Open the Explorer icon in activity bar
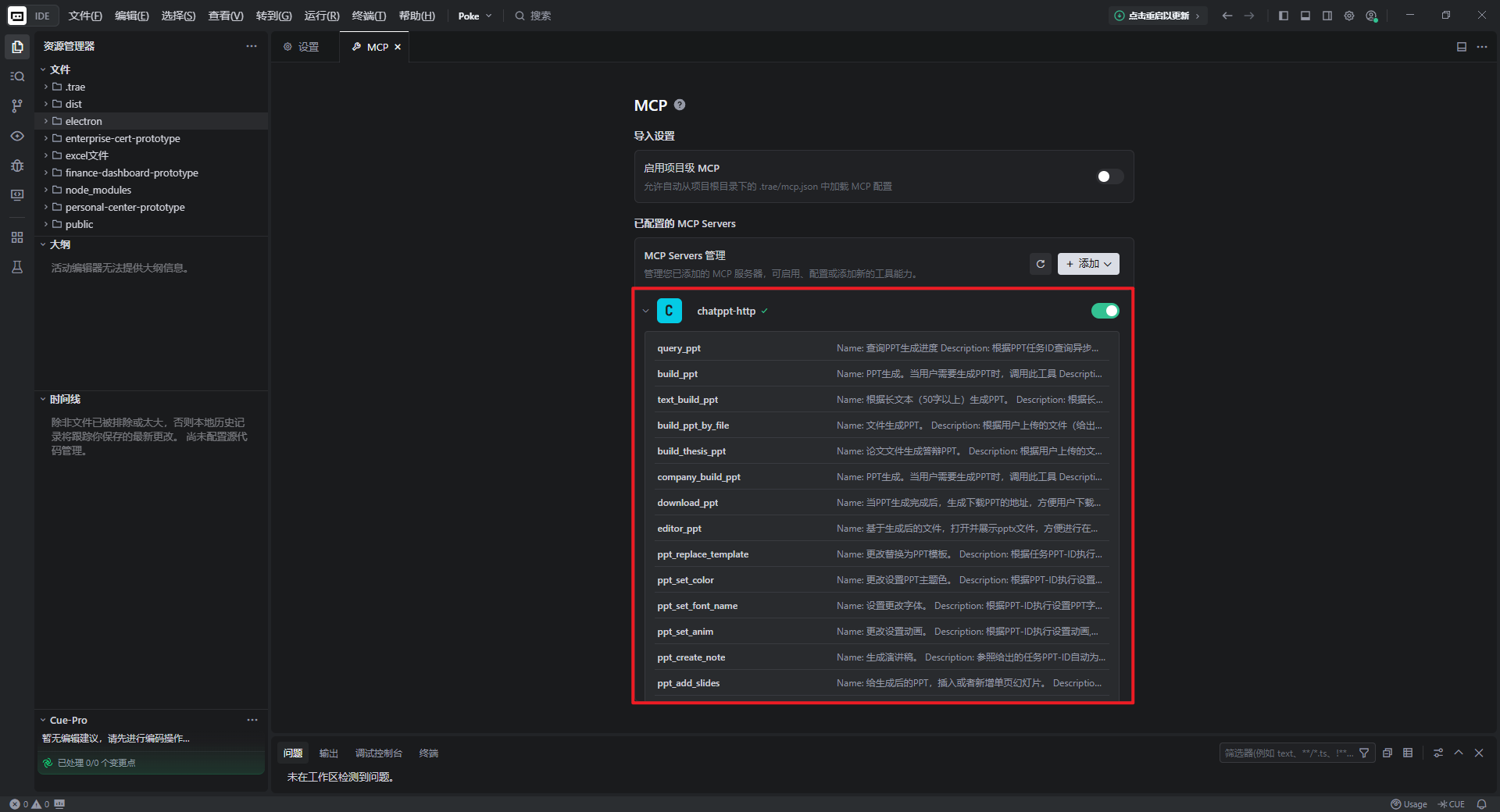Screen dimensions: 1500x812 [x=17, y=47]
